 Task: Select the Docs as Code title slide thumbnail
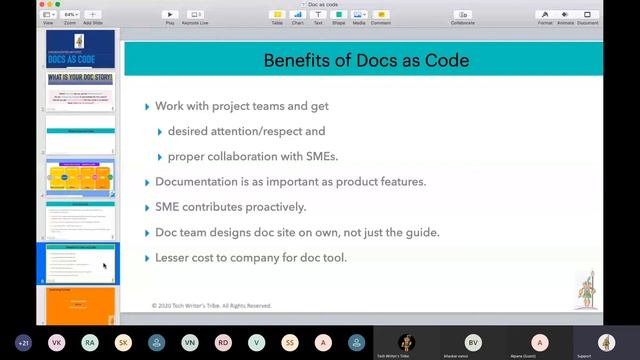pos(80,49)
